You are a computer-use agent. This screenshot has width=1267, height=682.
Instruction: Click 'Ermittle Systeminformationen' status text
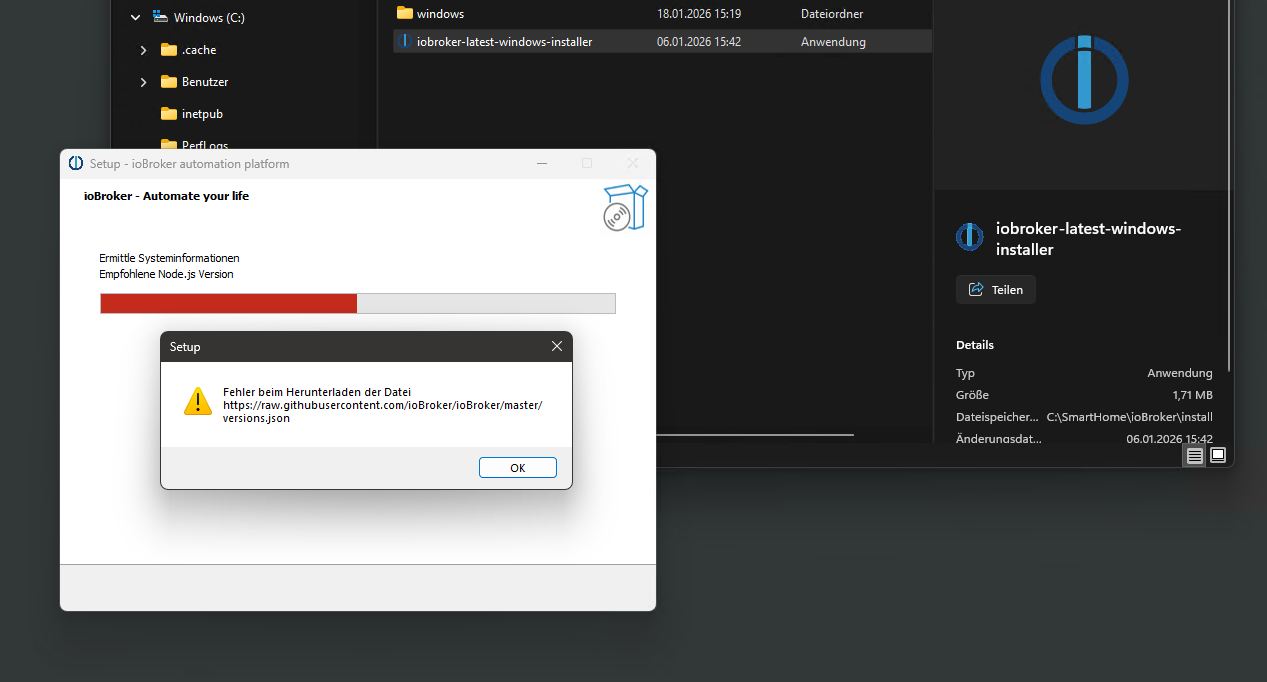point(169,258)
